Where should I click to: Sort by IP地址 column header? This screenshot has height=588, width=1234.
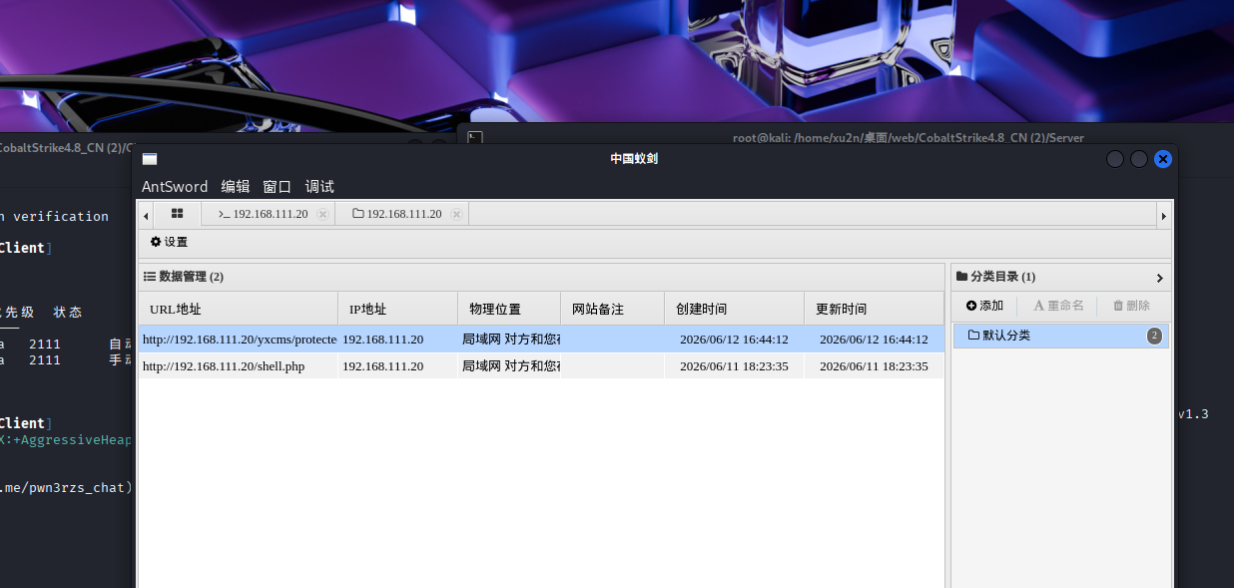tap(398, 309)
